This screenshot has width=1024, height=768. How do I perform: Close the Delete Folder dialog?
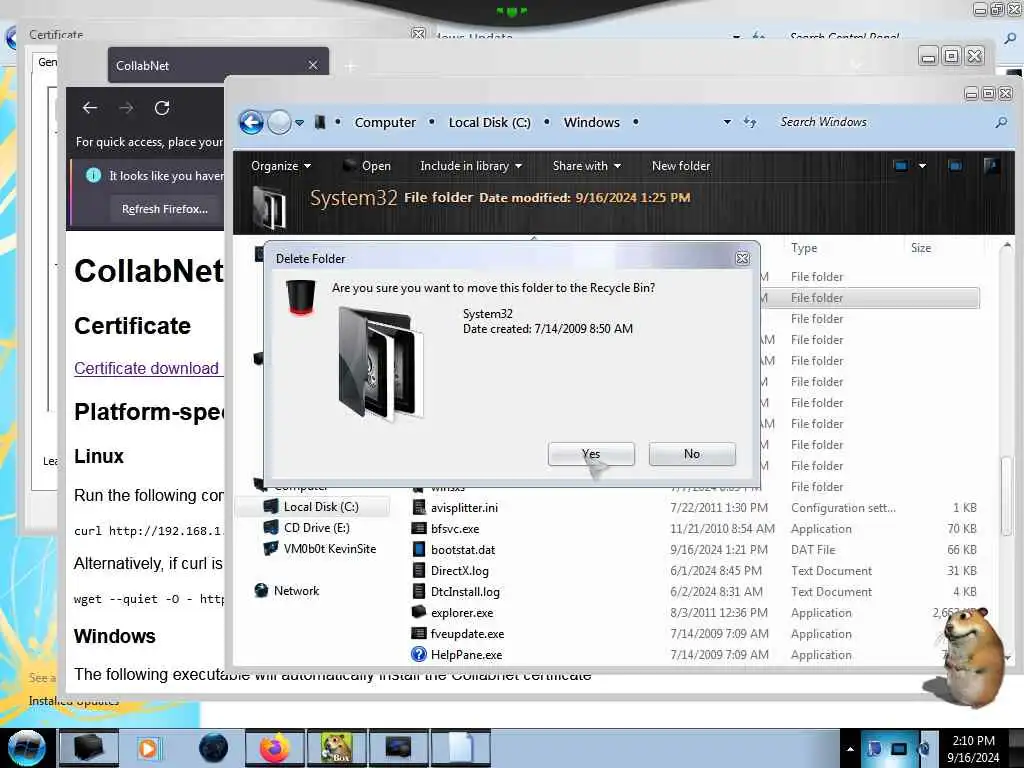pos(743,259)
